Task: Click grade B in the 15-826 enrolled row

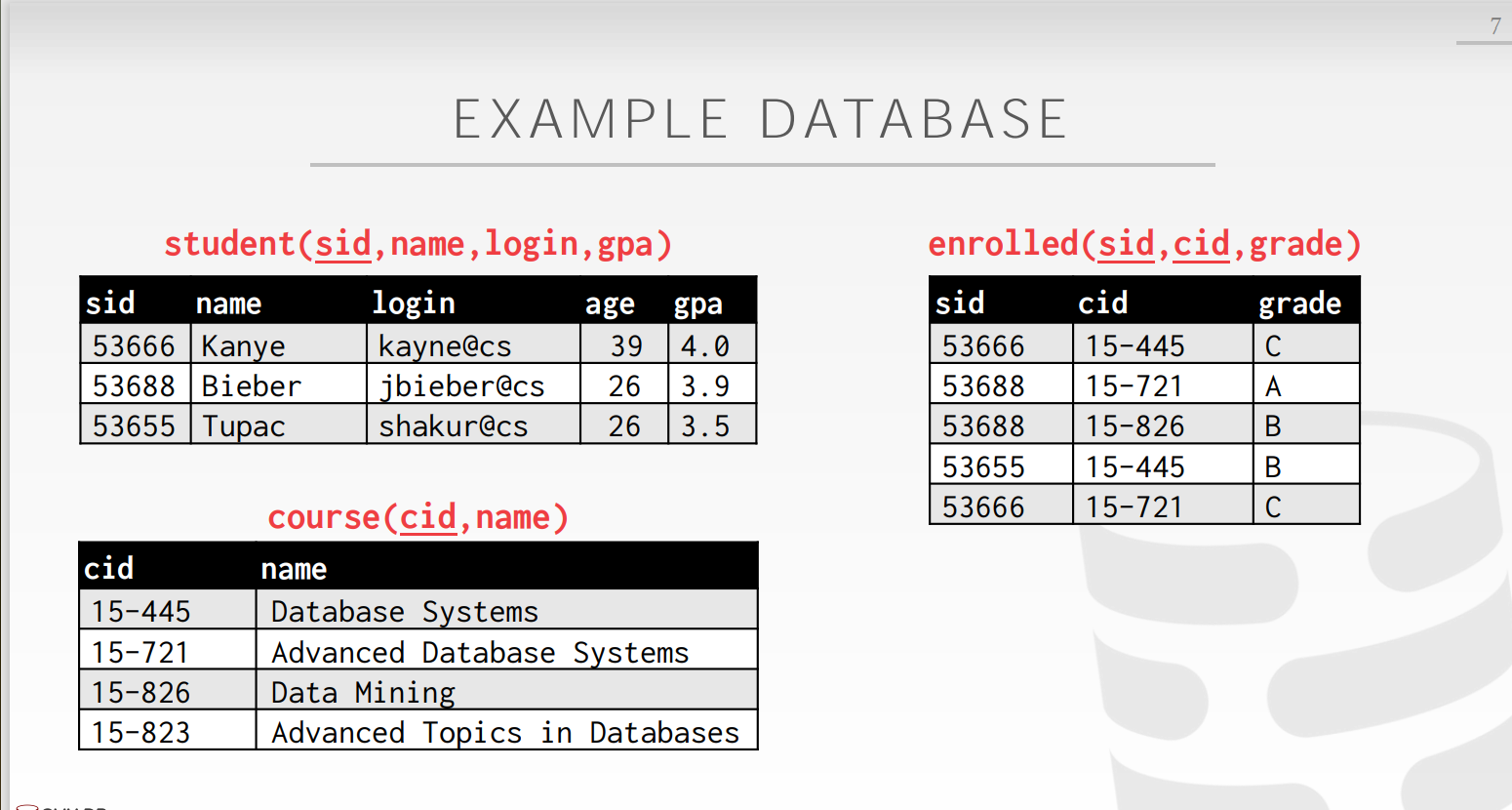Action: click(1273, 426)
